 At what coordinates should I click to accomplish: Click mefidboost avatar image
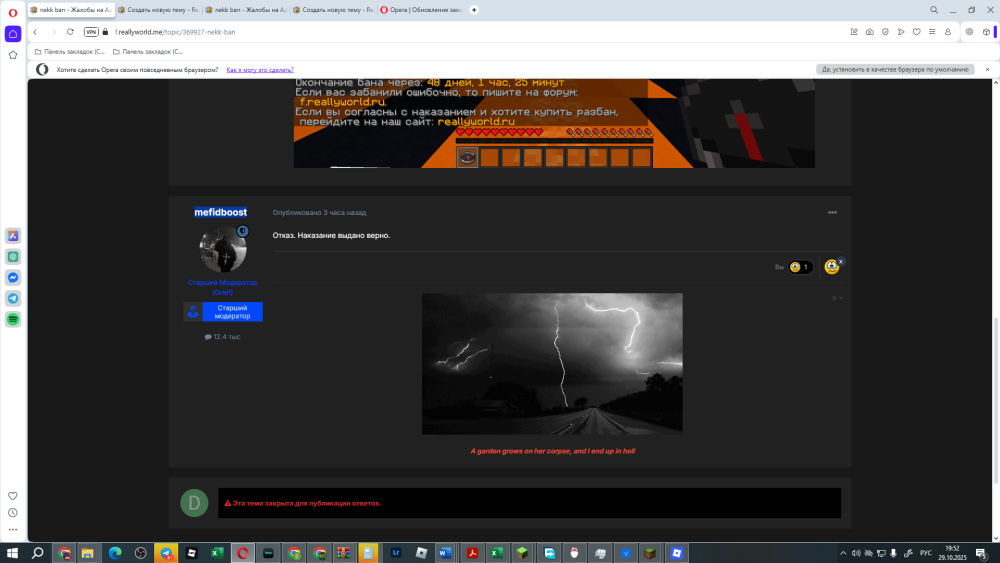coord(223,249)
